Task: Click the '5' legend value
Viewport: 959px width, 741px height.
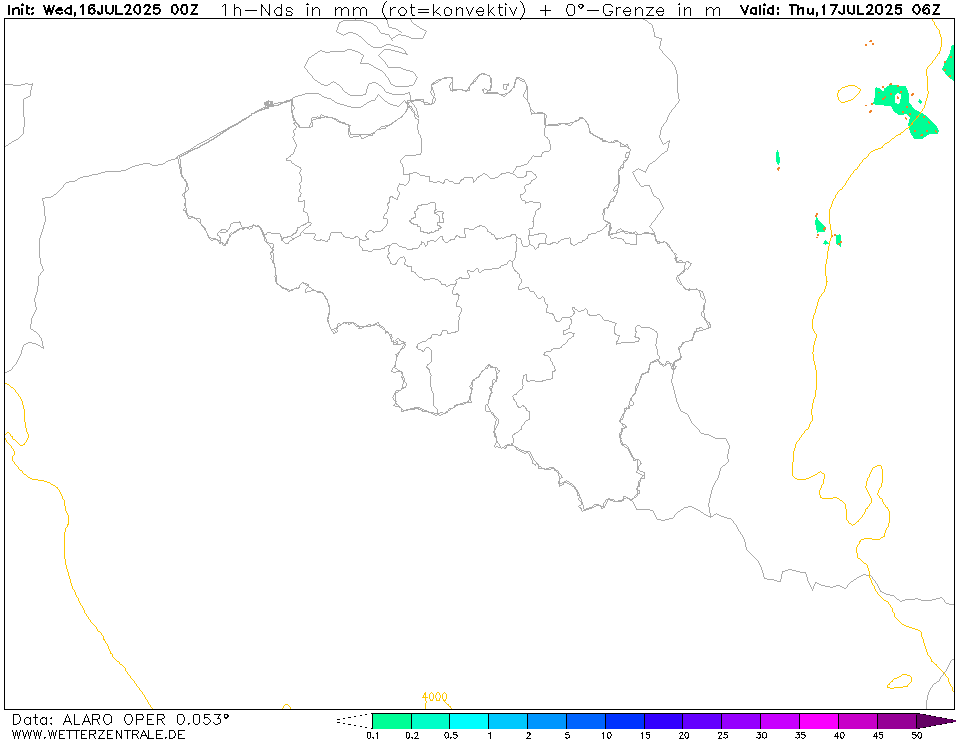Action: click(567, 735)
